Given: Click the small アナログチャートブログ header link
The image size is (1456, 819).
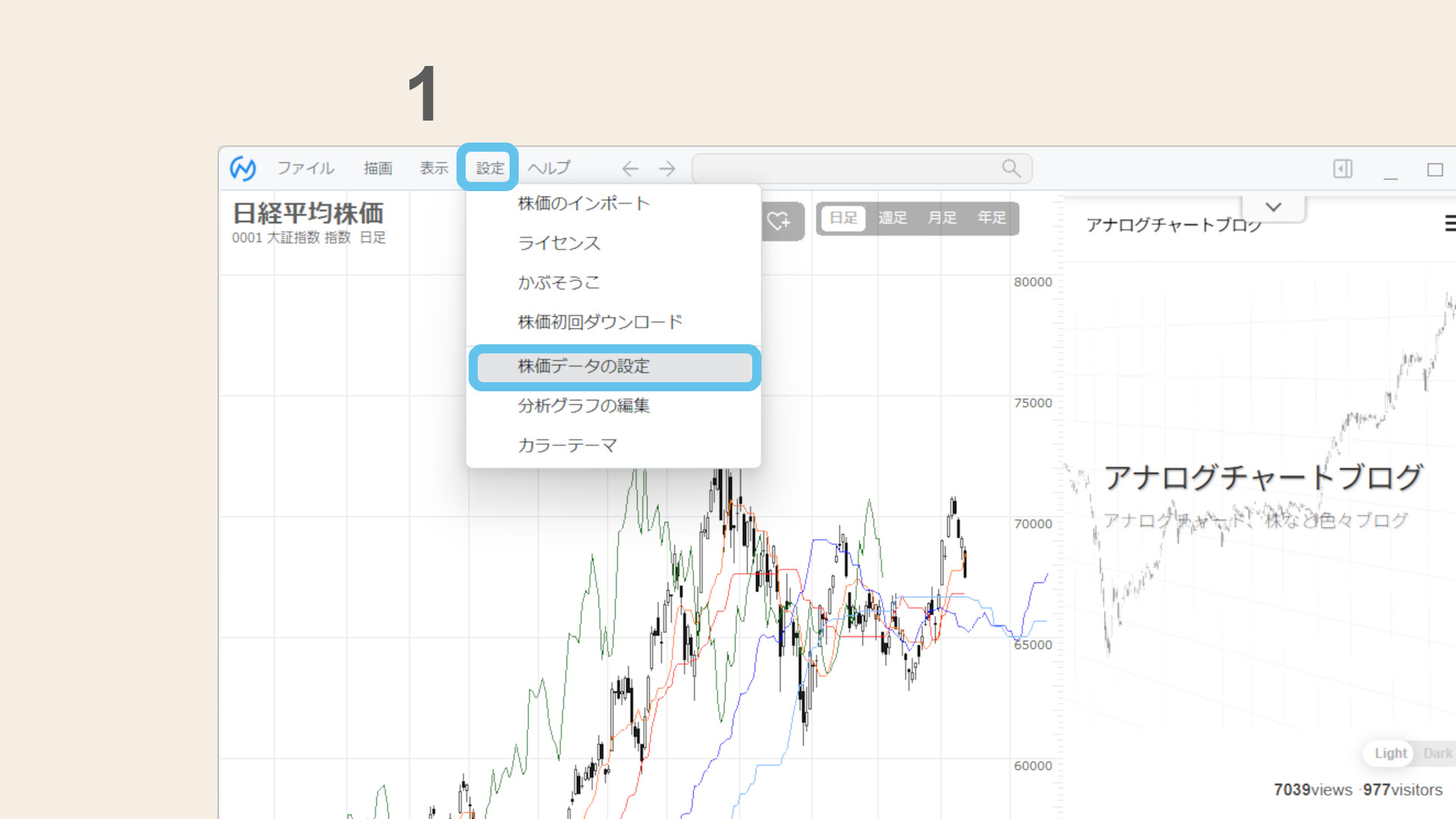Looking at the screenshot, I should click(x=1174, y=224).
